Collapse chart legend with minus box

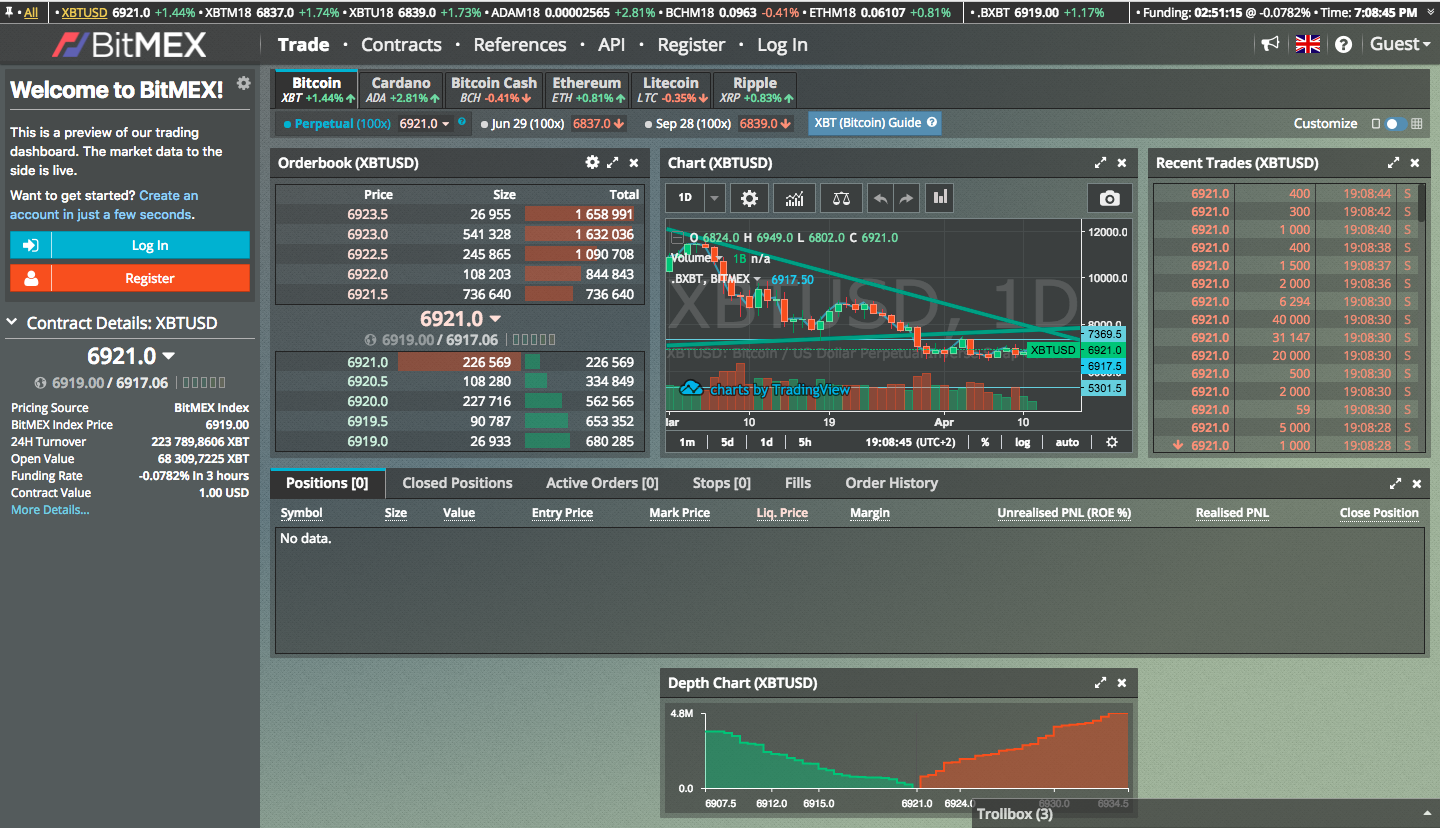click(677, 238)
